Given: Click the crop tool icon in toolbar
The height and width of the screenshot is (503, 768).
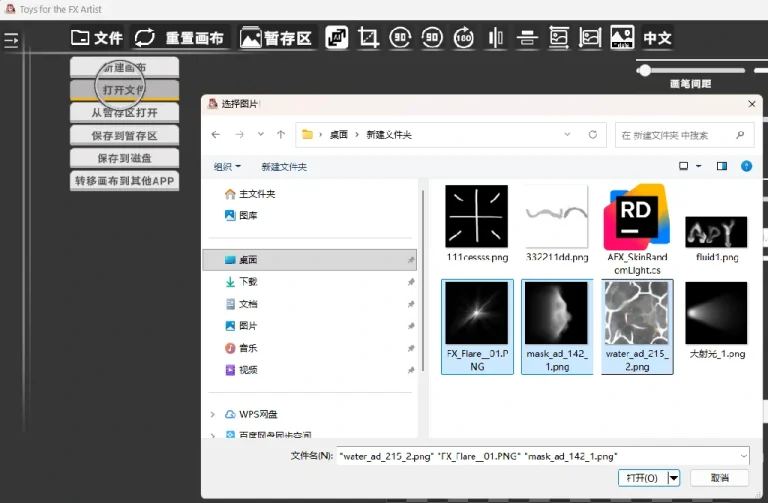Looking at the screenshot, I should point(369,38).
